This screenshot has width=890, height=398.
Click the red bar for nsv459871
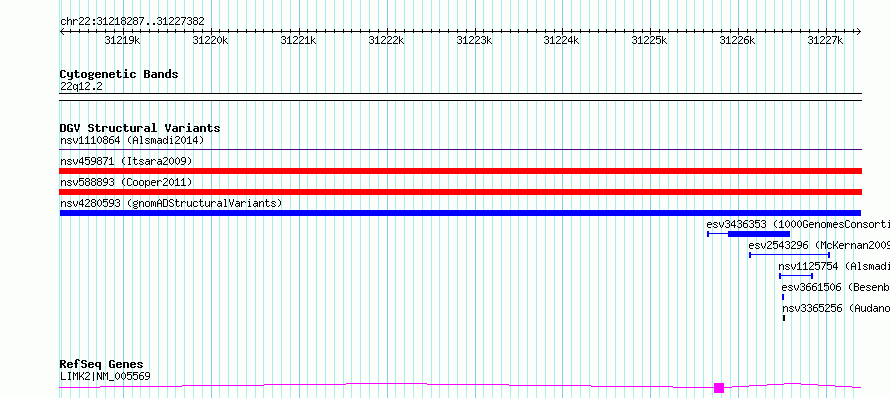coord(460,171)
